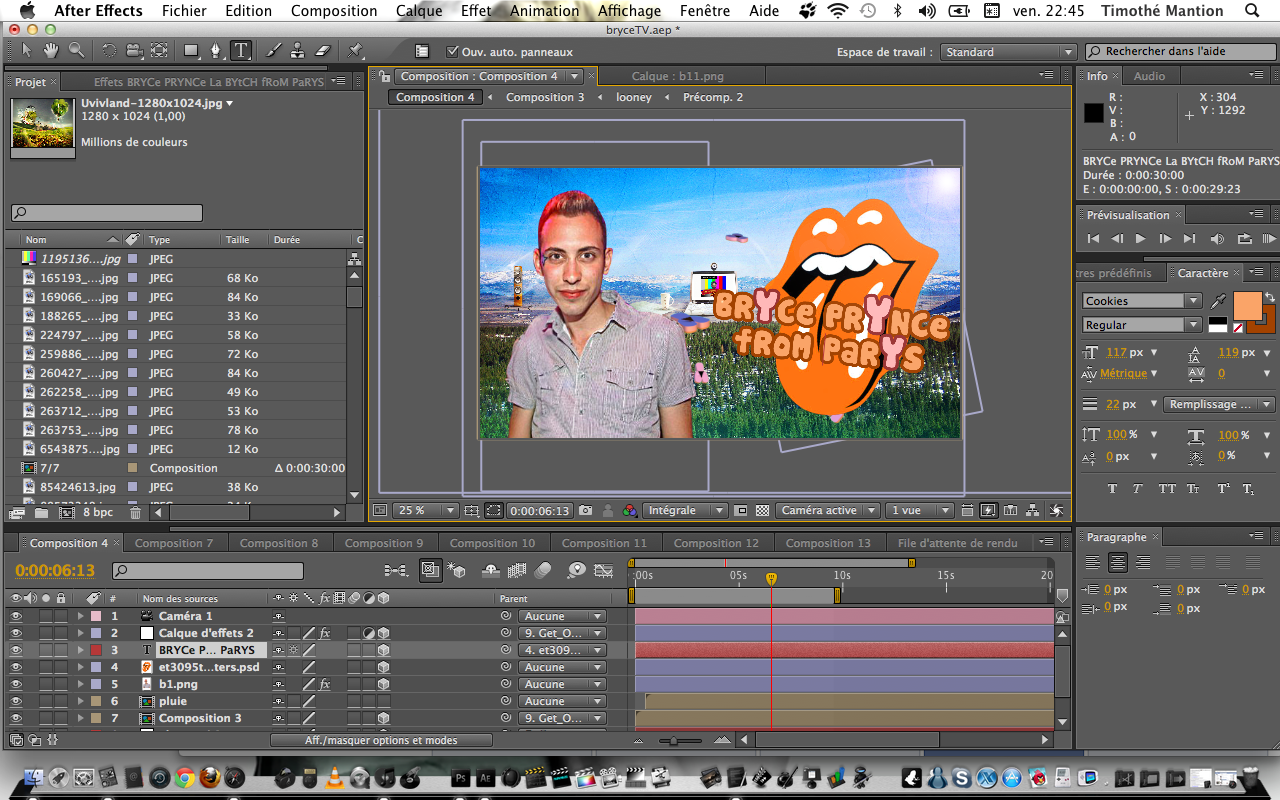
Task: Switch to File d'attente de rendu tab
Action: [957, 543]
